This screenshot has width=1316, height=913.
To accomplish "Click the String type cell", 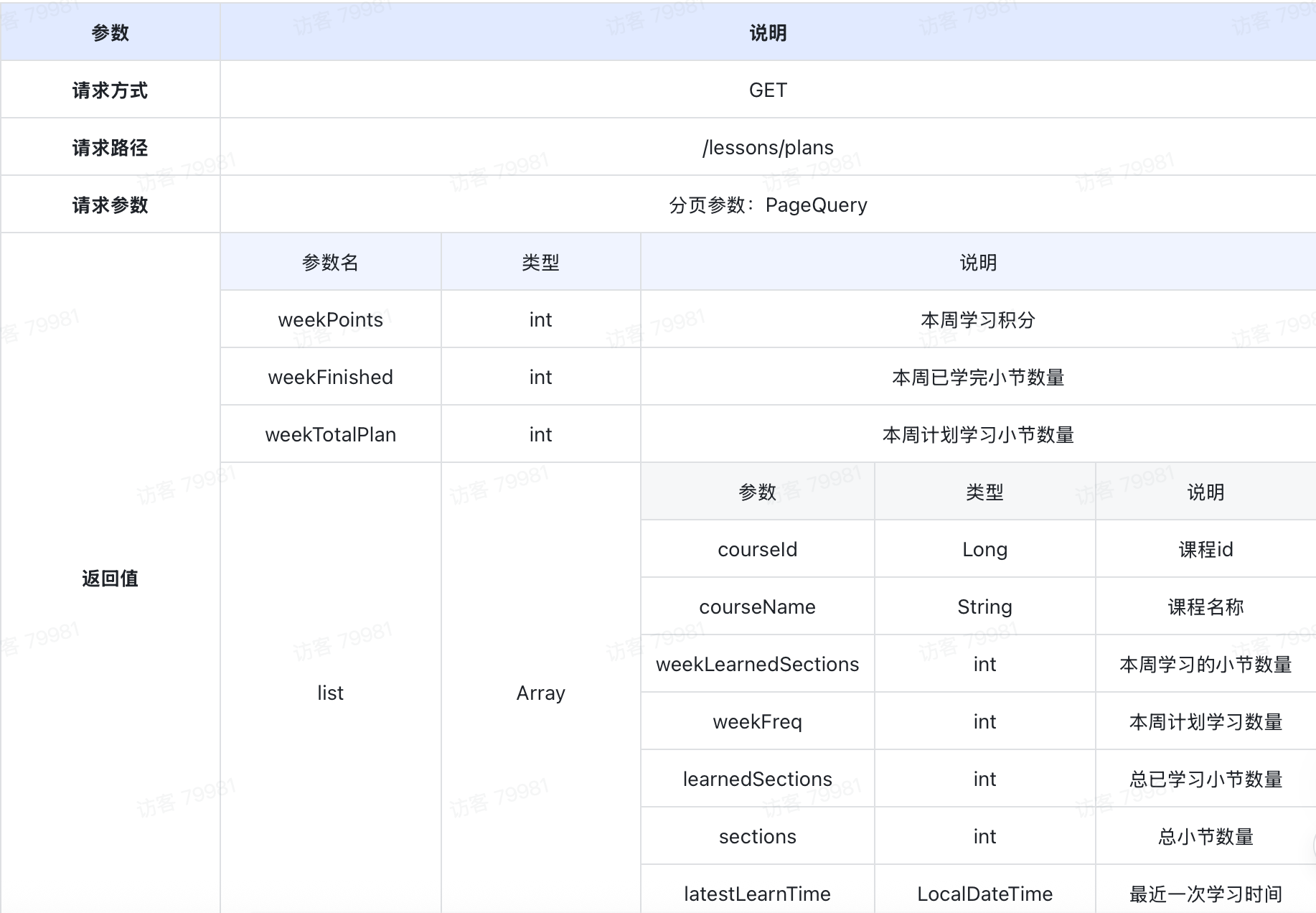I will tap(984, 607).
